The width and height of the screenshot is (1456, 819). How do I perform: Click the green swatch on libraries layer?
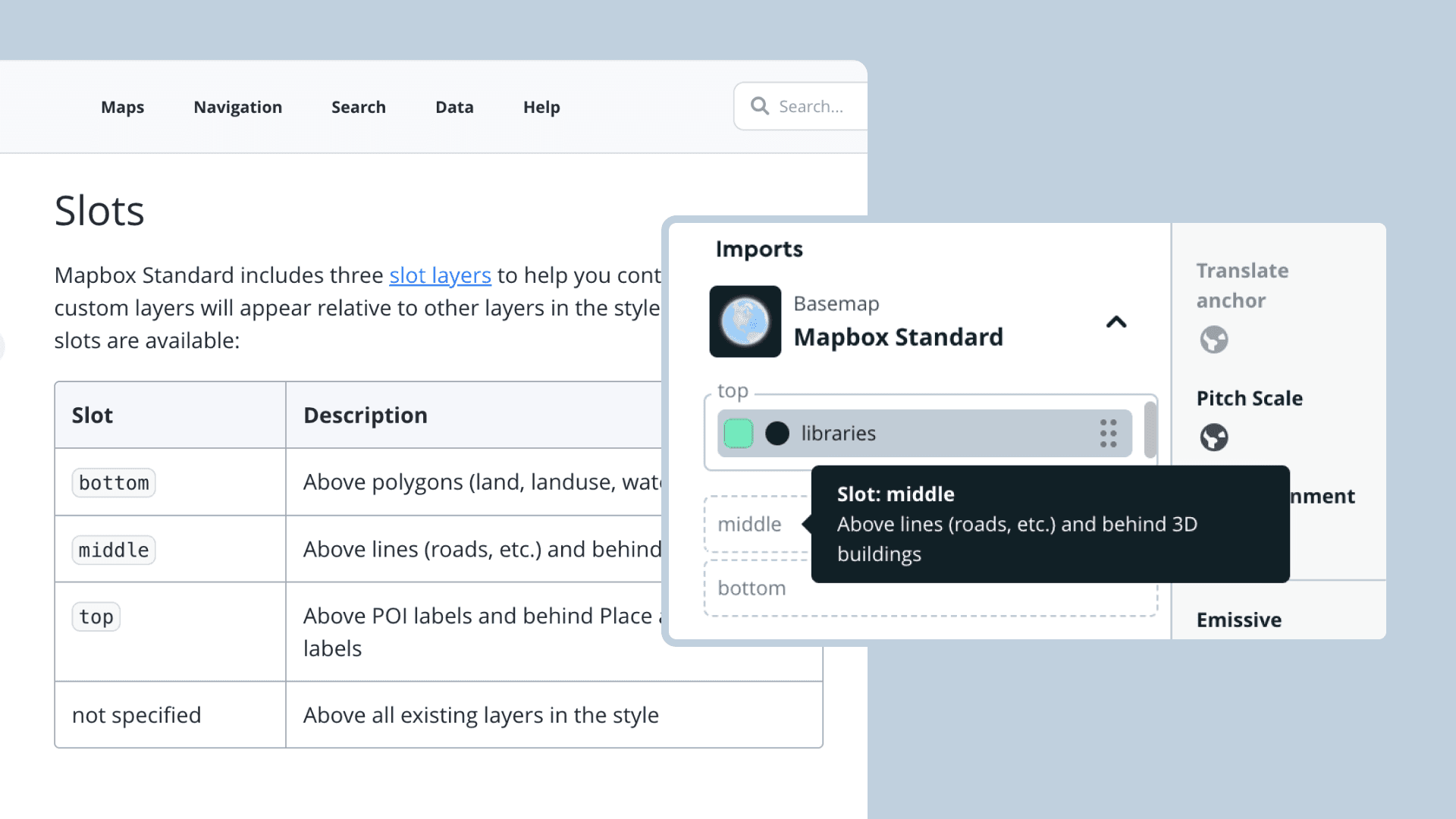click(x=738, y=433)
